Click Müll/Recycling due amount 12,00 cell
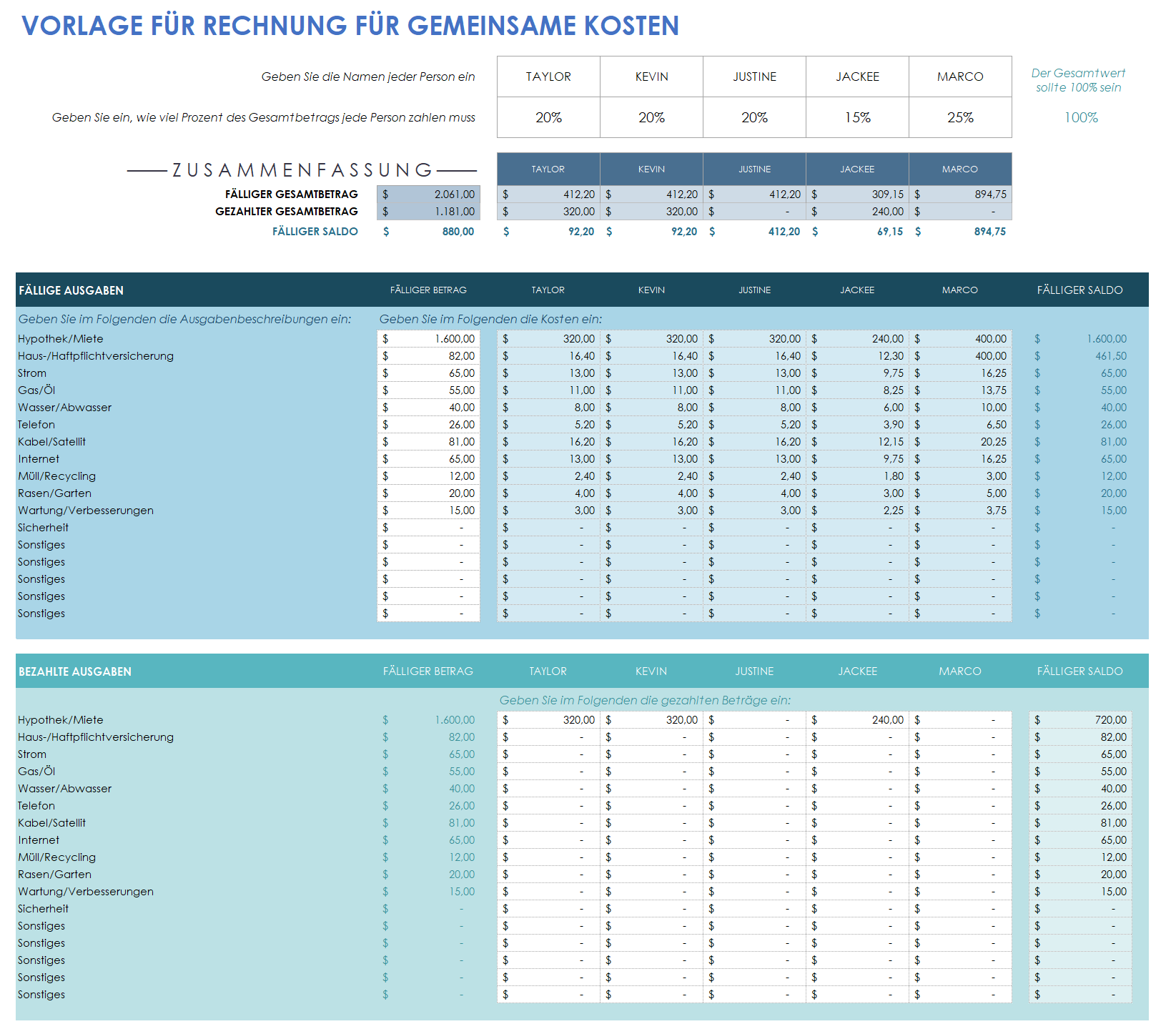1176x1029 pixels. (x=428, y=476)
